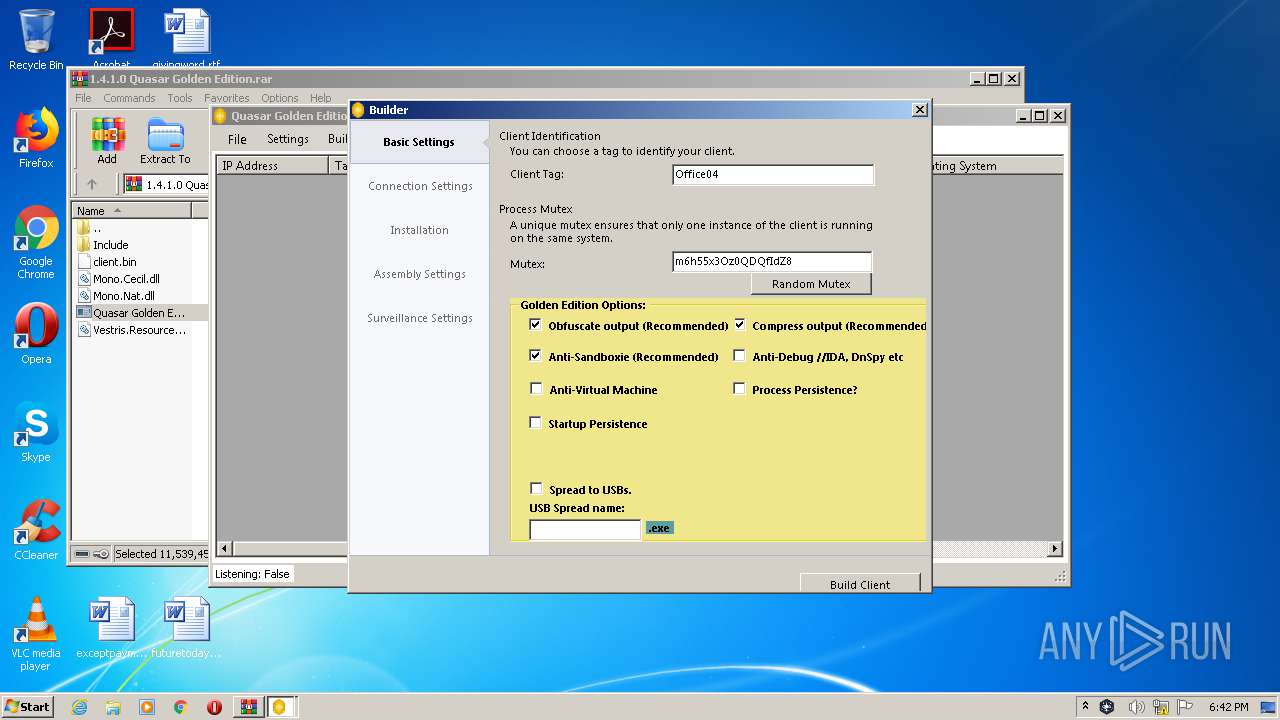Switch to WinRAR taskbar button

248,707
